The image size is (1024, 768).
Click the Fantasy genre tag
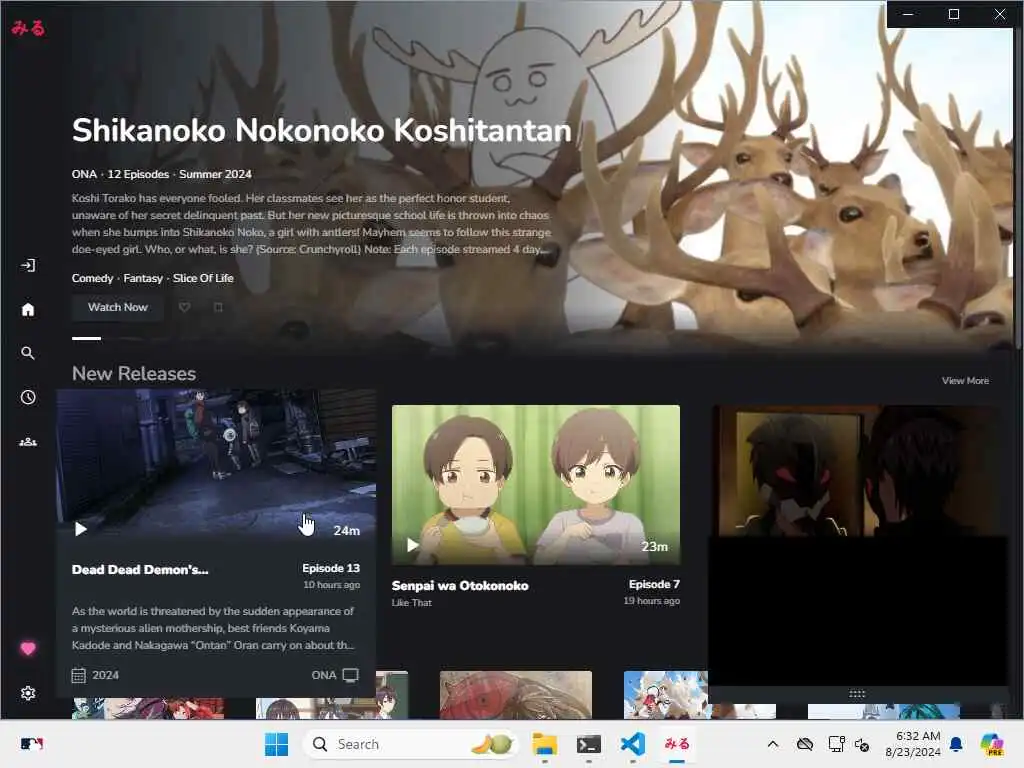point(143,278)
